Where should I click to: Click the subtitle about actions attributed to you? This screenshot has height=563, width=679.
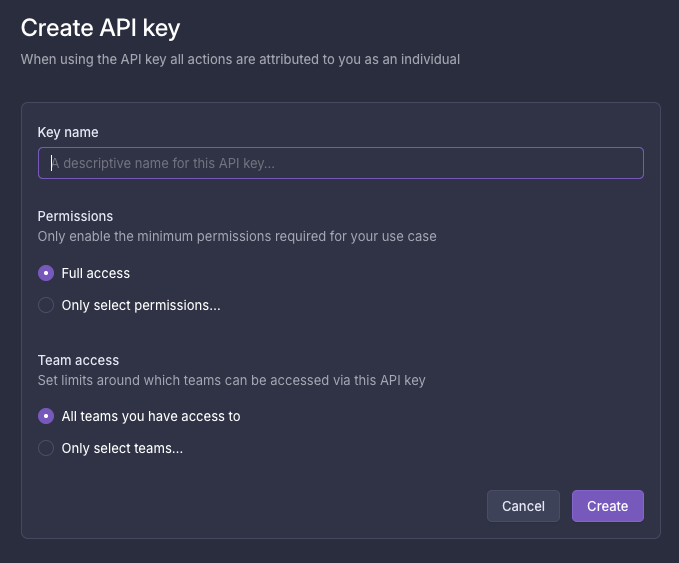click(240, 59)
